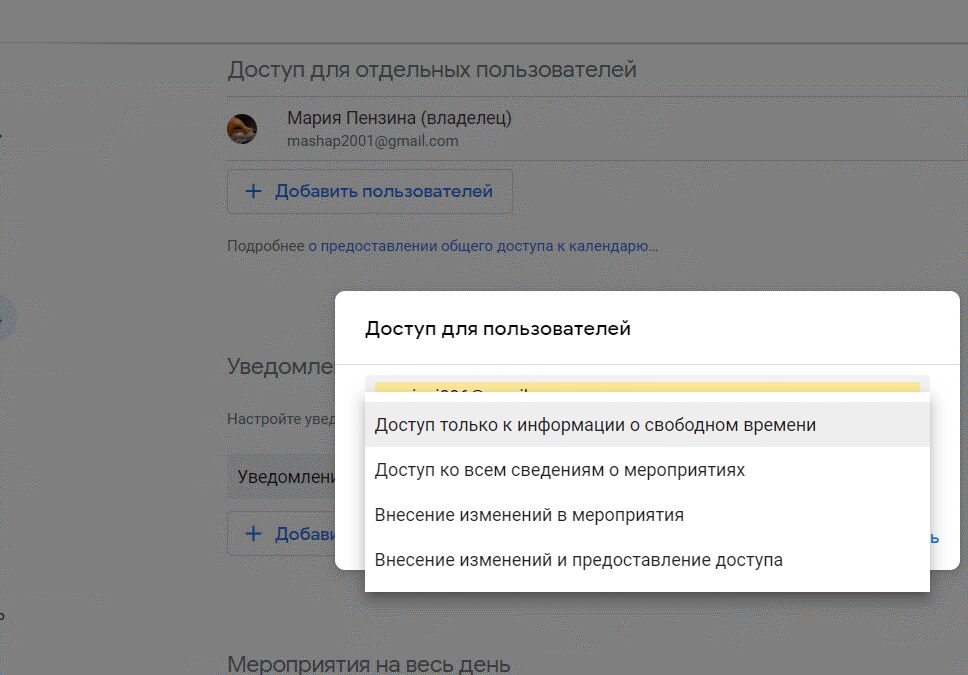Click the owner name Мария Пензина (владелец)
968x675 pixels.
point(399,118)
